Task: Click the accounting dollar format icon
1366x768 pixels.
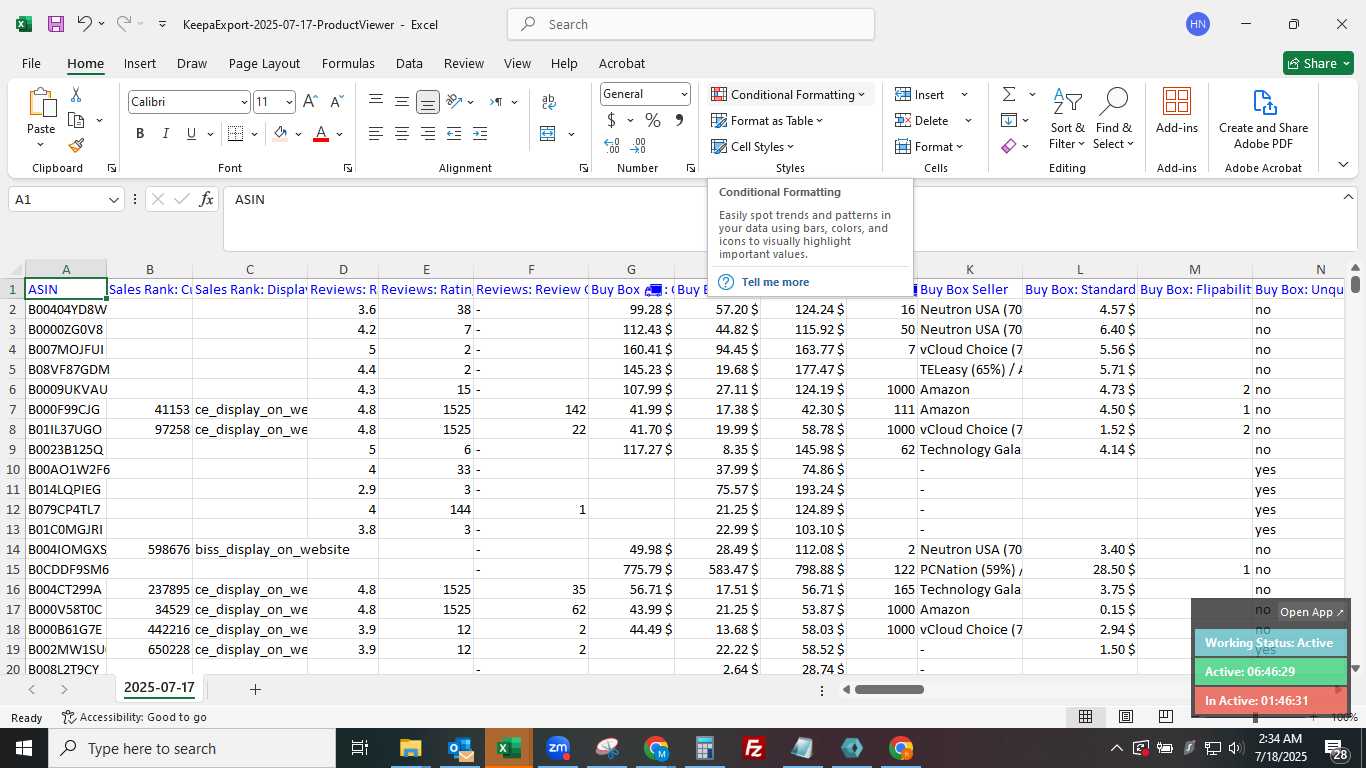Action: tap(612, 120)
